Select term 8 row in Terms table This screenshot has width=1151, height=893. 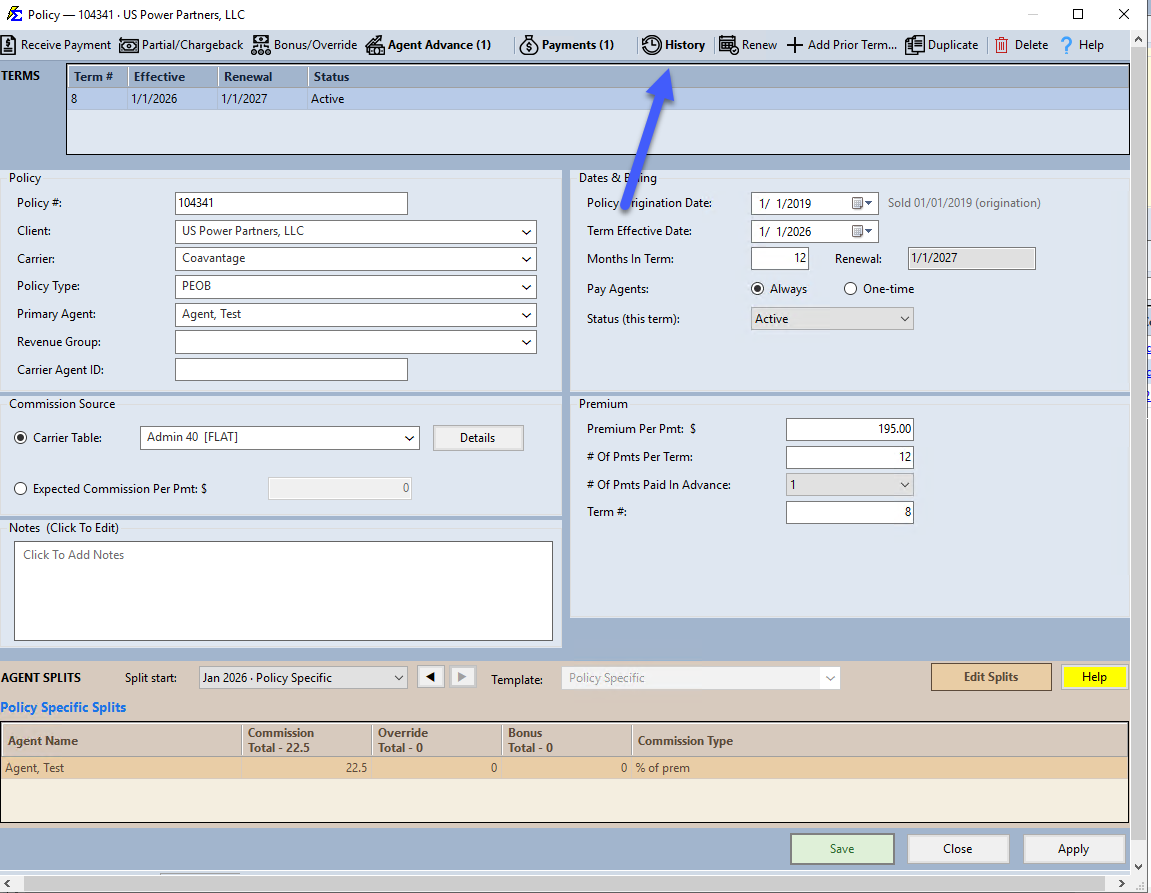[598, 99]
